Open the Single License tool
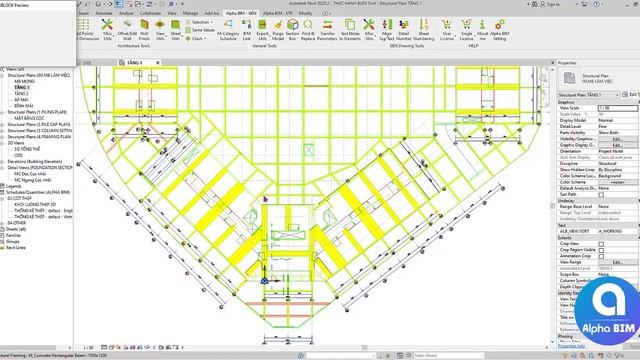Image resolution: width=640 pixels, height=360 pixels. tap(466, 29)
